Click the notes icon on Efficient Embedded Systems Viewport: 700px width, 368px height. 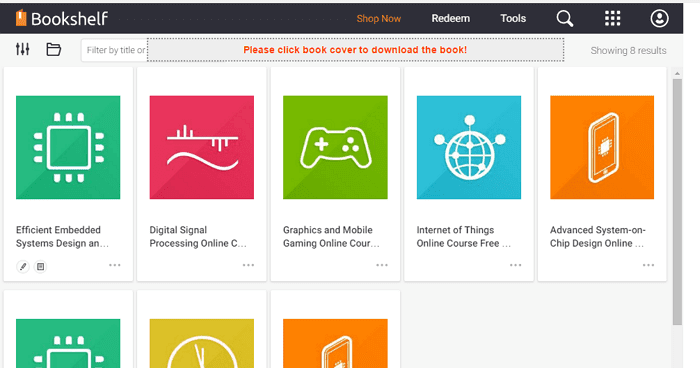tap(40, 267)
